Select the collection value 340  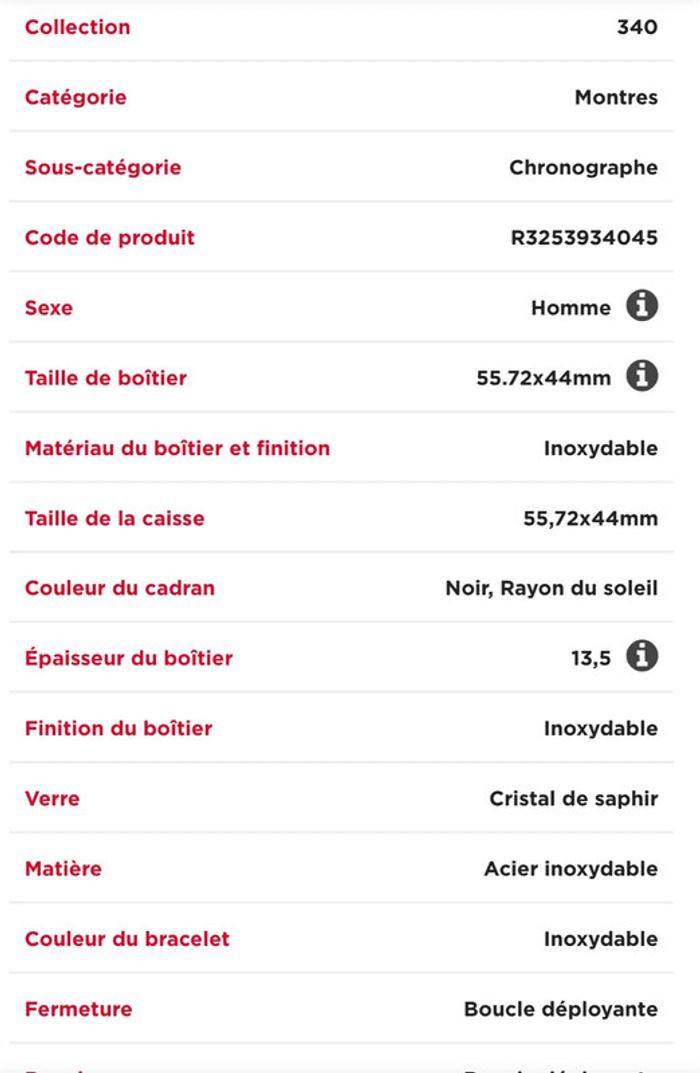[637, 27]
